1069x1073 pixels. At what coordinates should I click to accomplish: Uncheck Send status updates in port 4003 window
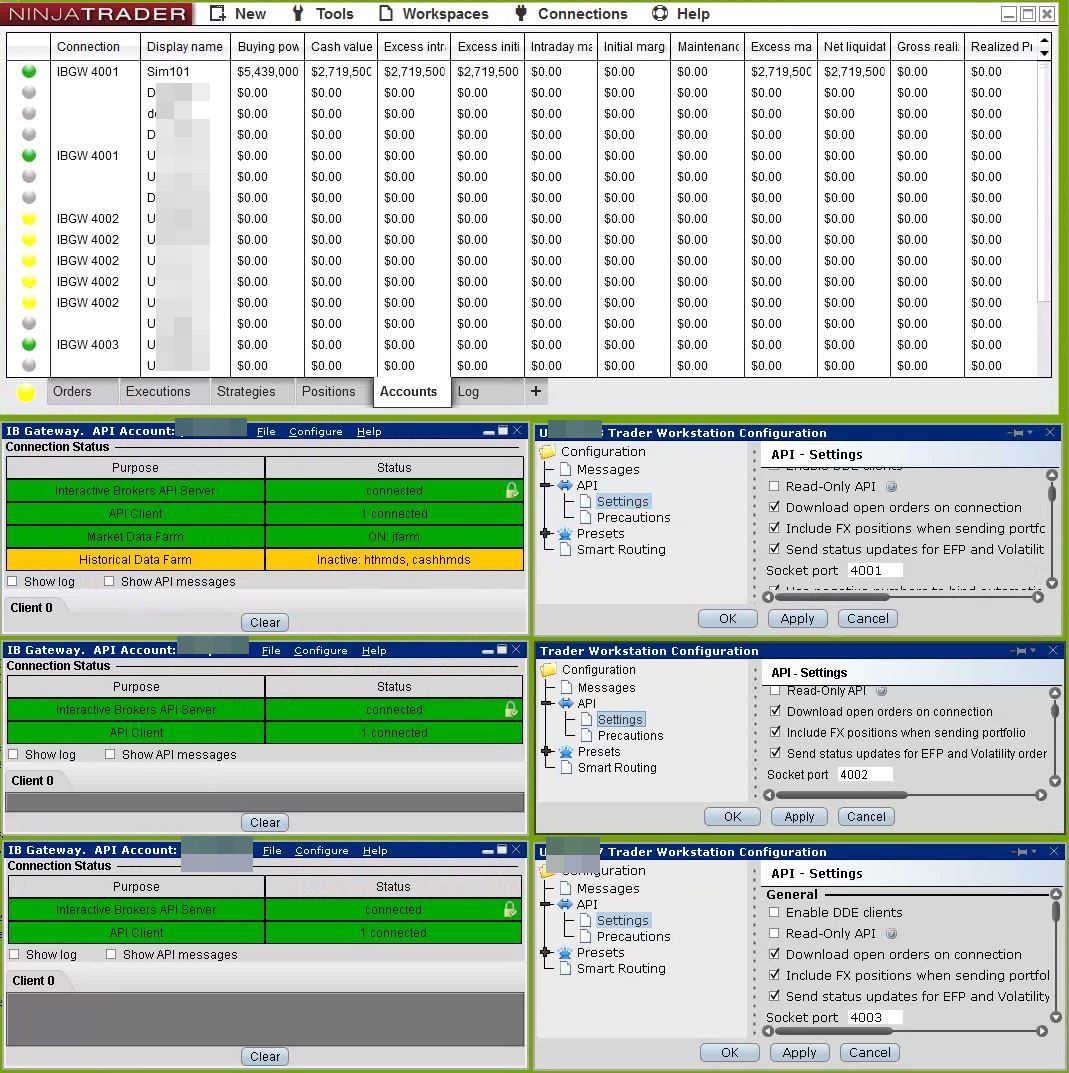(x=774, y=996)
